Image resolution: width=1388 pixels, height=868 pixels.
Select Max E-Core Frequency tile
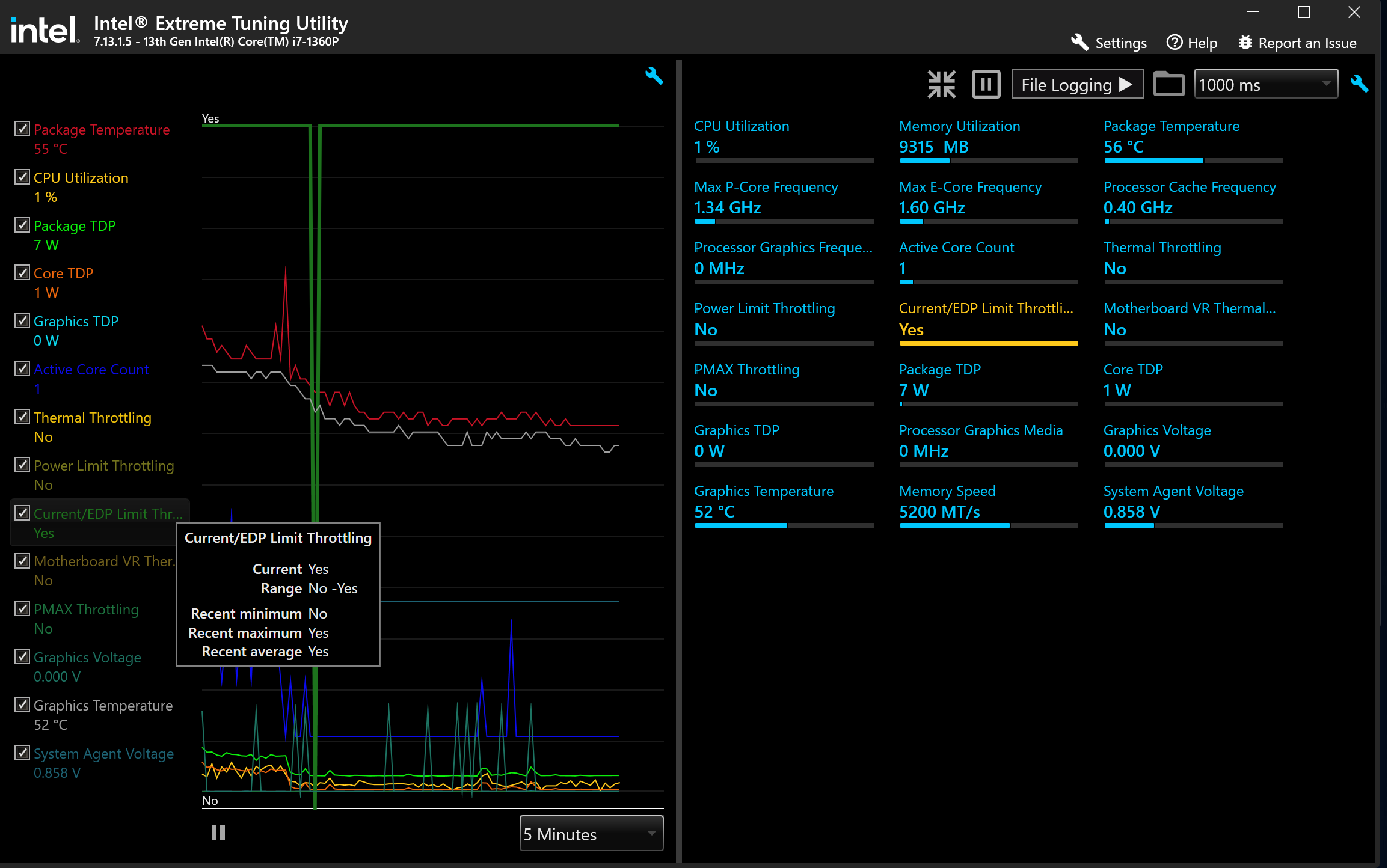tap(988, 201)
